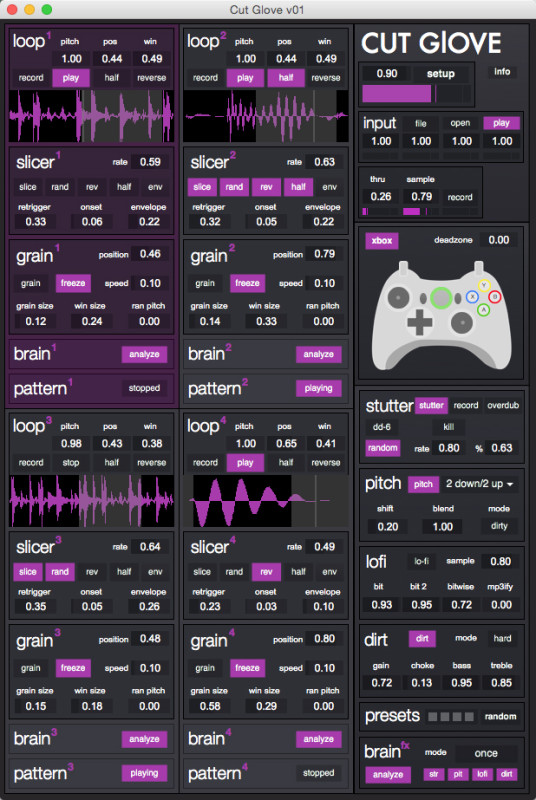Screen dimensions: 536x800
Task: Enable half speed on loop 1
Action: 112,78
